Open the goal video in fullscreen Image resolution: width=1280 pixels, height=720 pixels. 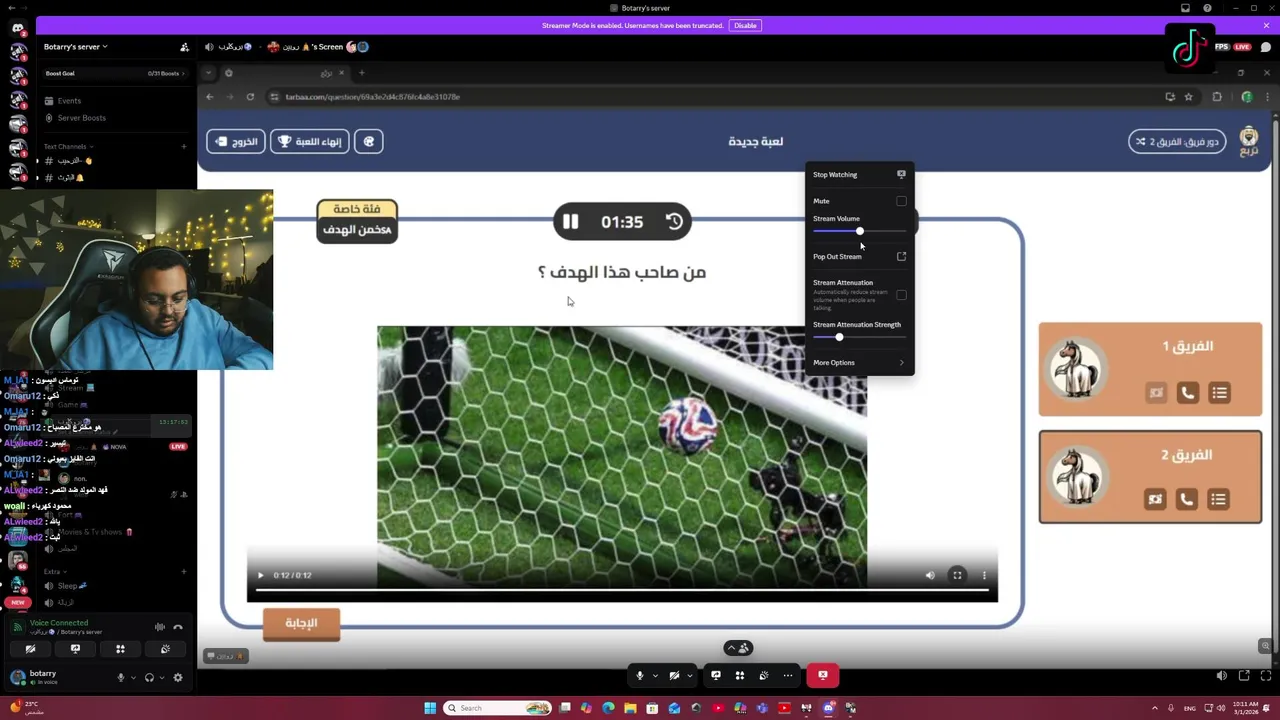[x=957, y=575]
